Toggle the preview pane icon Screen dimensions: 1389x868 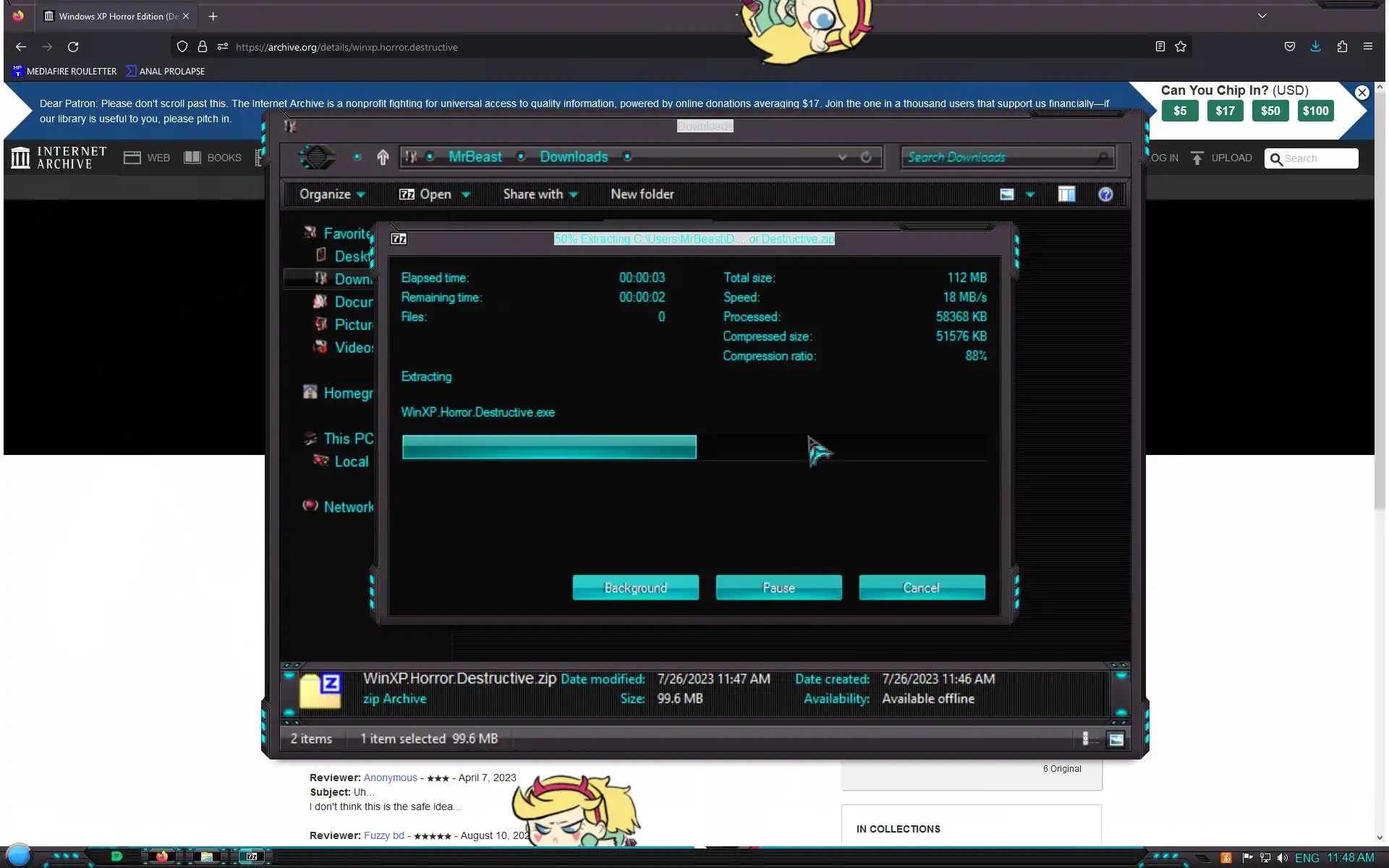tap(1066, 194)
